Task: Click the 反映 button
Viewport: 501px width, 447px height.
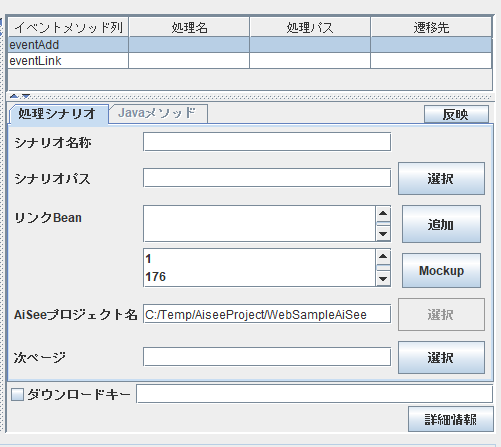Action: click(x=456, y=114)
